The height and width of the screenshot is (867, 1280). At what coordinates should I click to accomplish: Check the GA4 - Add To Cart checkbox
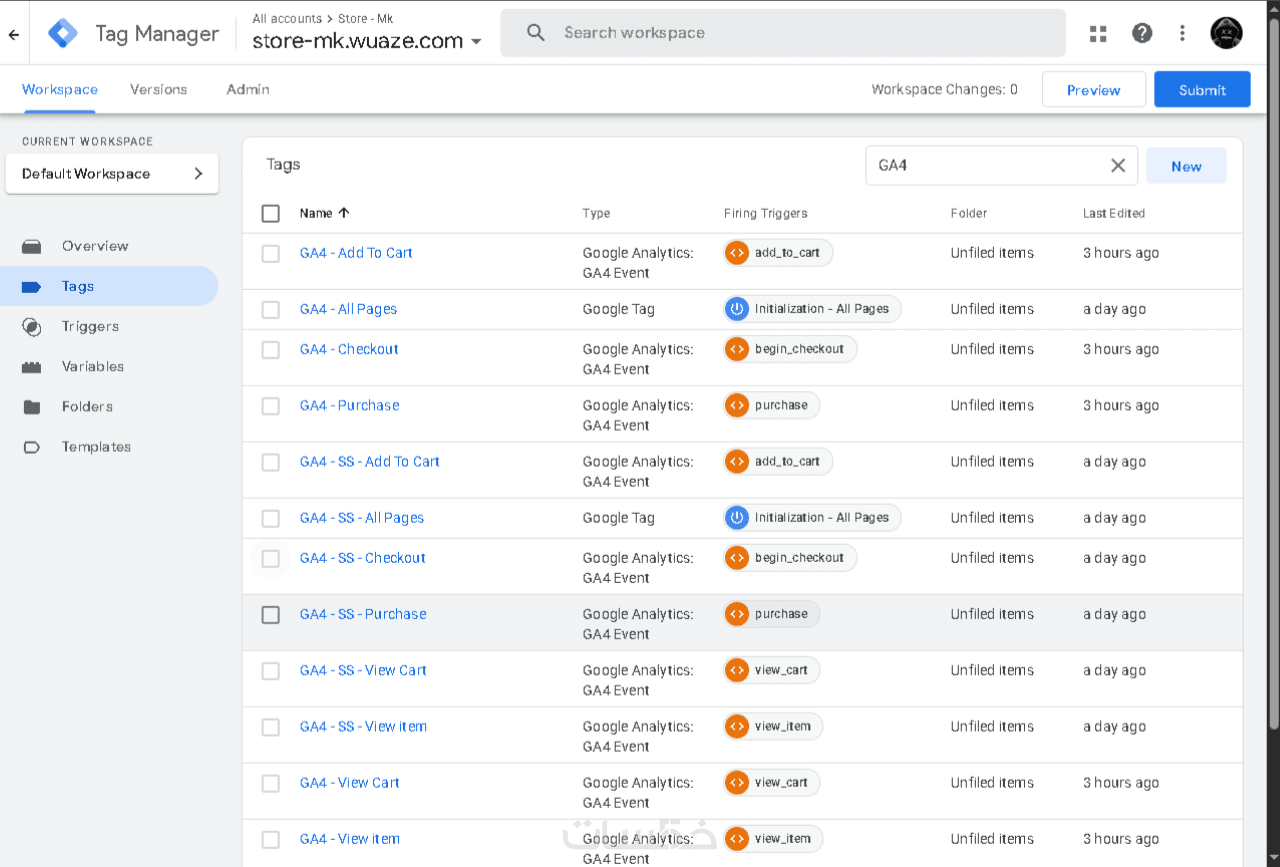pyautogui.click(x=271, y=254)
